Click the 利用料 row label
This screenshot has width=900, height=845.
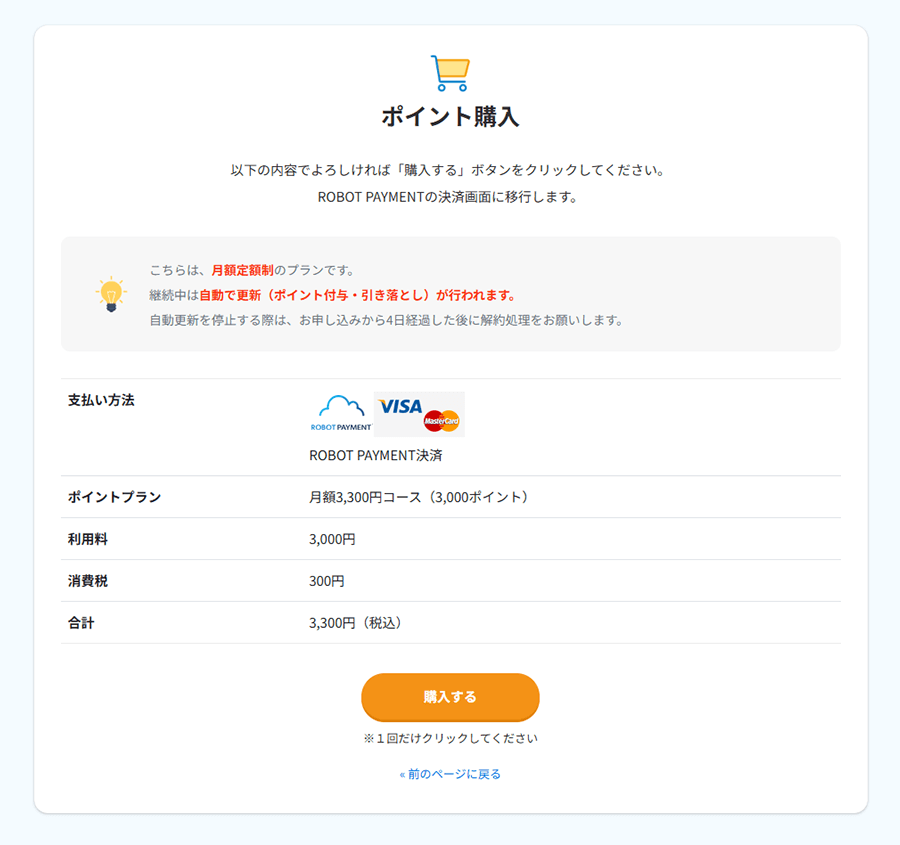click(x=88, y=539)
